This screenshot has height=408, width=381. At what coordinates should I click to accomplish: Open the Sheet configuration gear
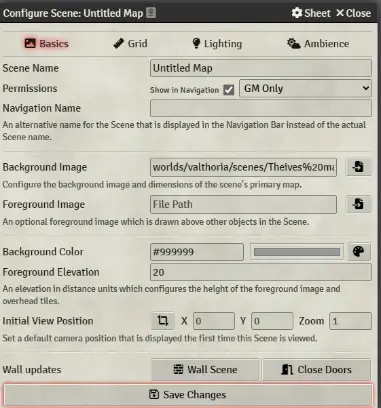click(x=297, y=13)
